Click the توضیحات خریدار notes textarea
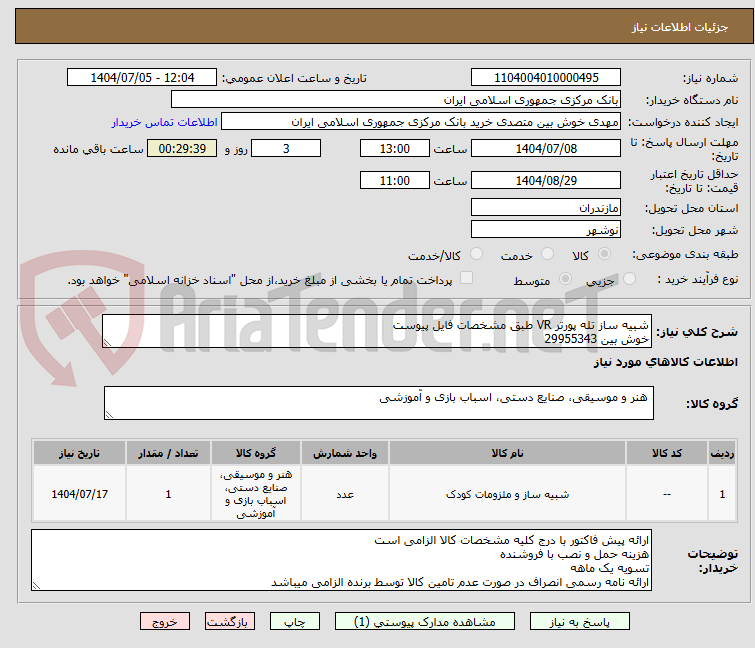755x648 pixels. pos(341,560)
